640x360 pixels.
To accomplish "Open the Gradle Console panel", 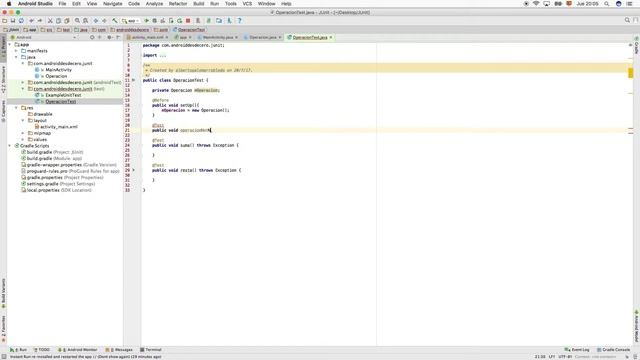I will click(613, 350).
